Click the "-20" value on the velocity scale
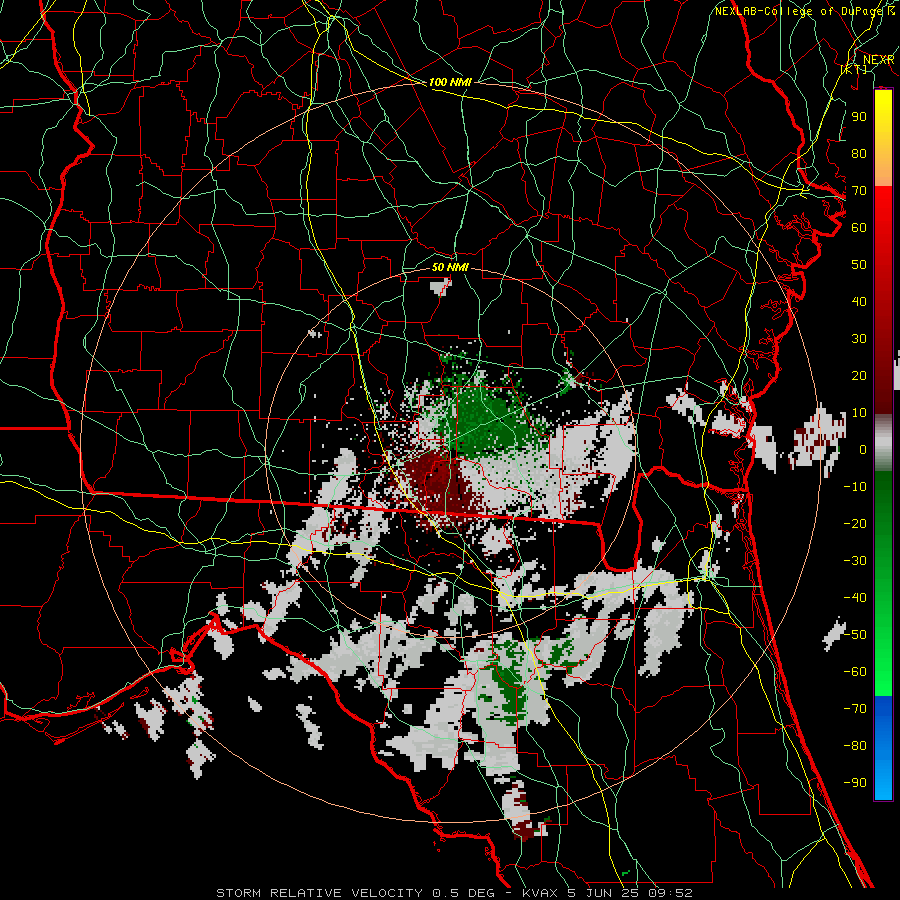 click(855, 523)
